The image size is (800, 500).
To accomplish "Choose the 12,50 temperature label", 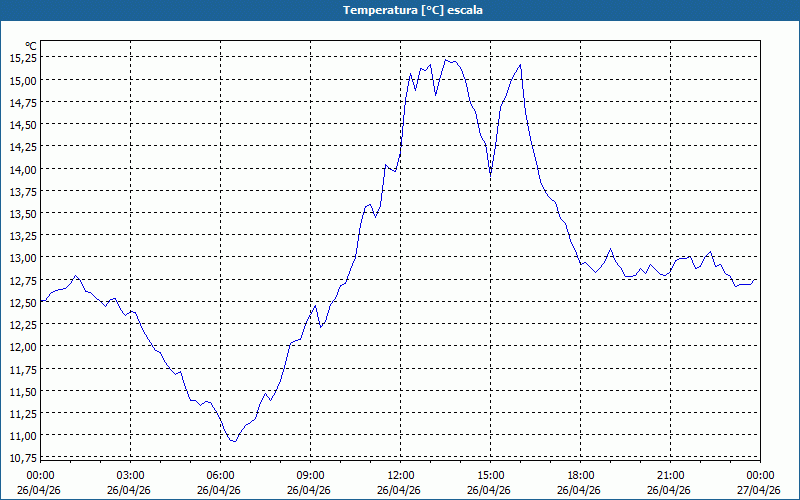I will point(23,303).
